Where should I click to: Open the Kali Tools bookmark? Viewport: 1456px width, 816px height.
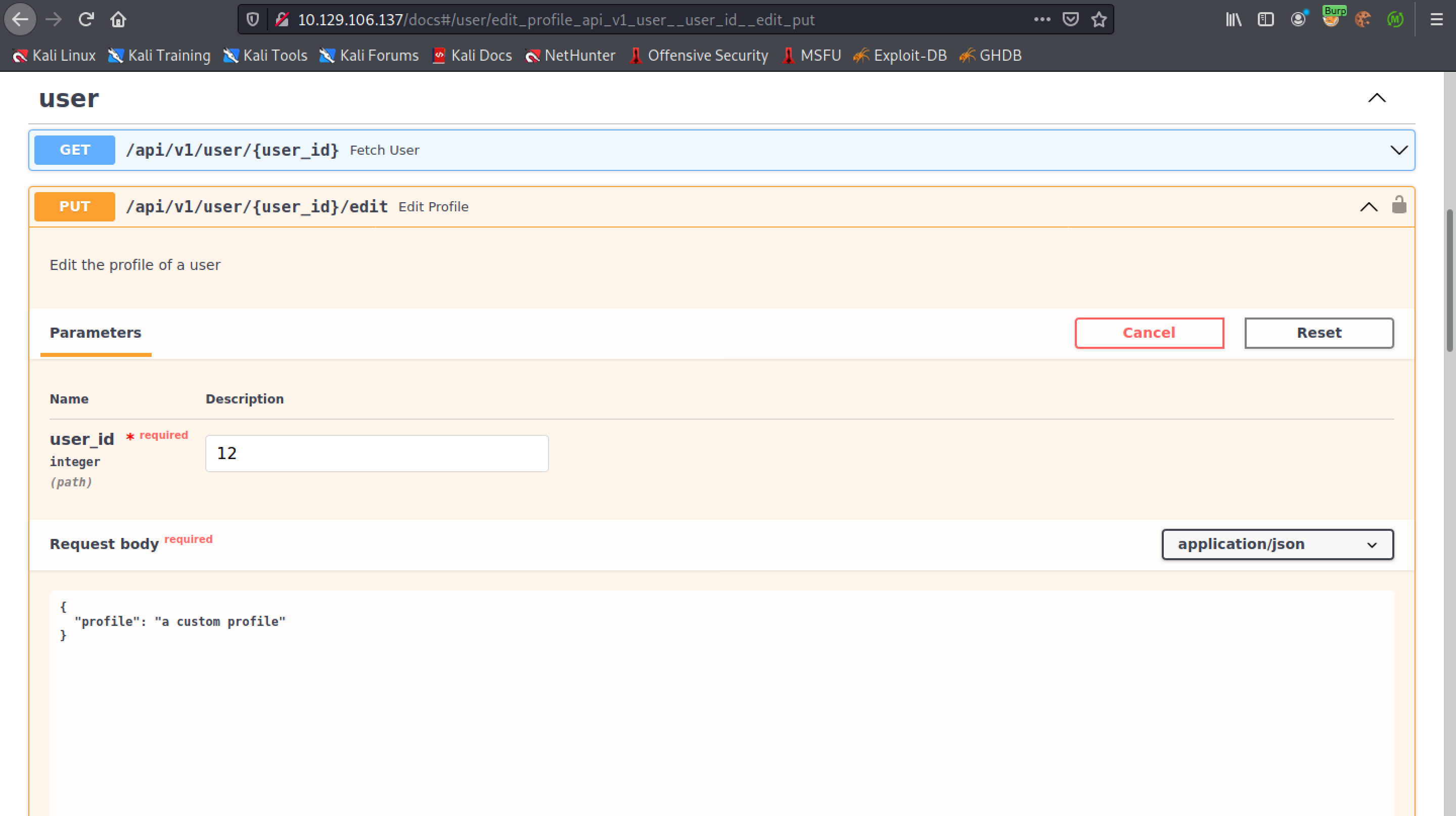(265, 56)
